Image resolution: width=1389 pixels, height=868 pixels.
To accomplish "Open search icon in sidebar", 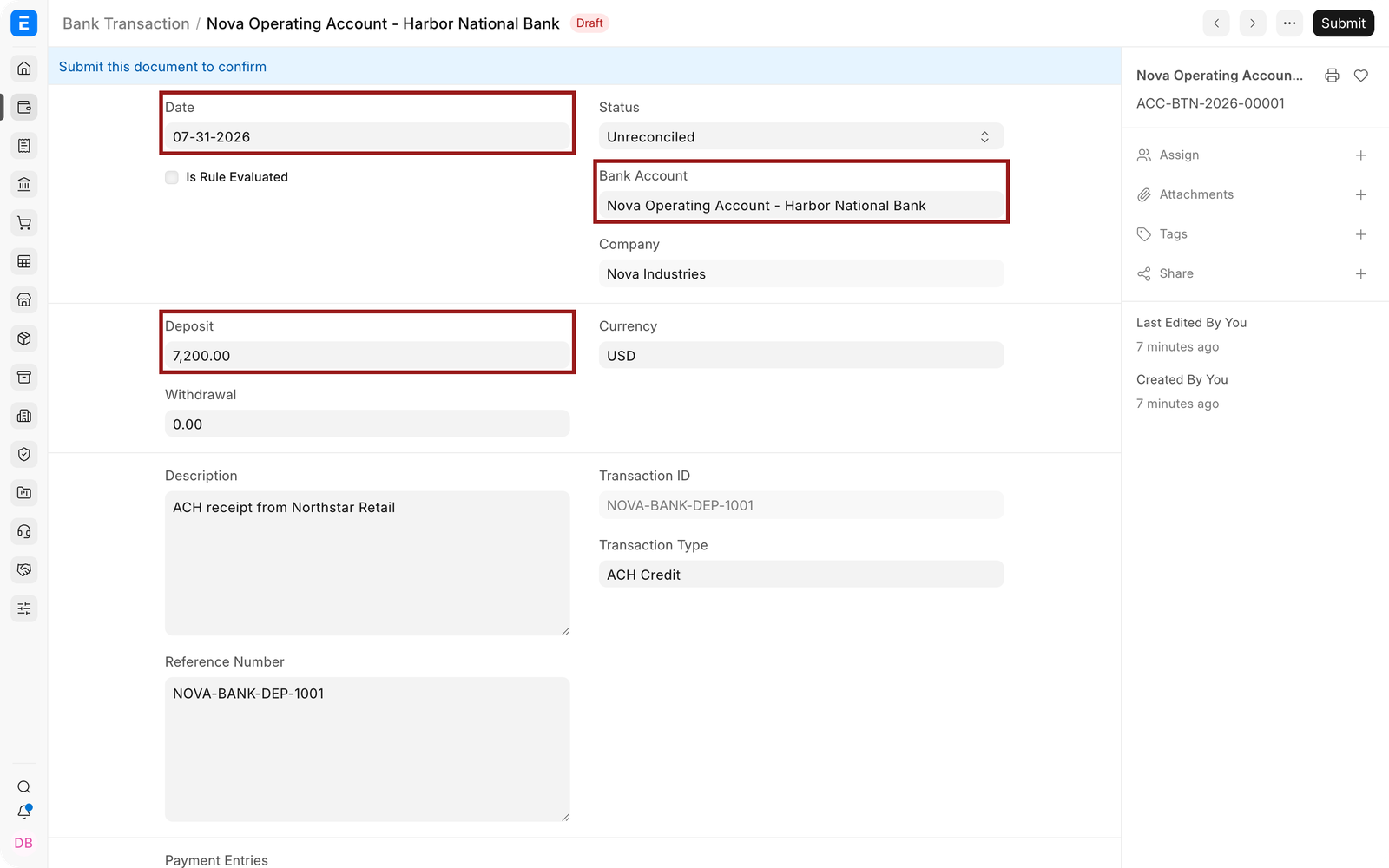I will 24,787.
